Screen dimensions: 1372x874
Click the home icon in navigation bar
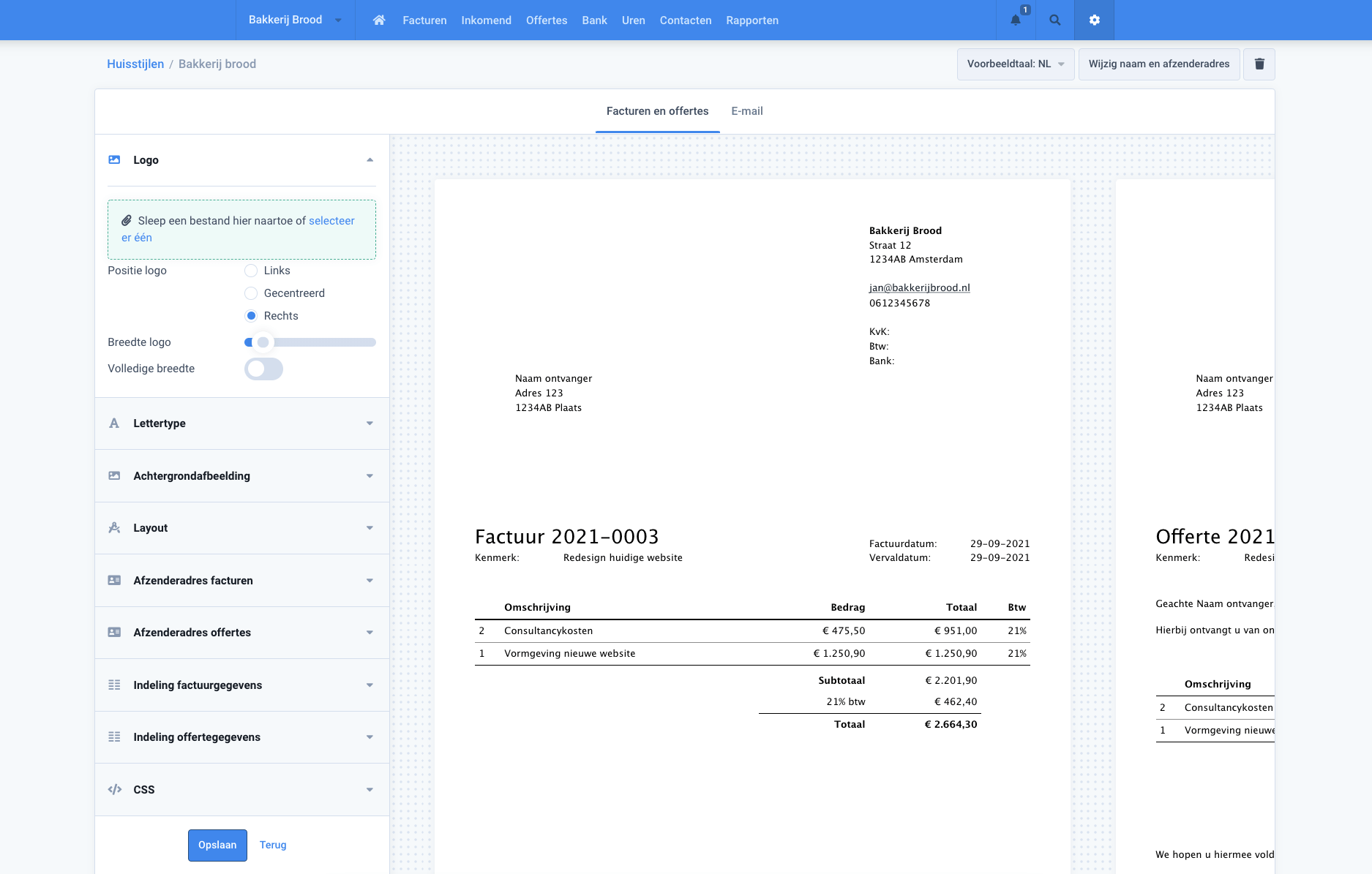[379, 20]
